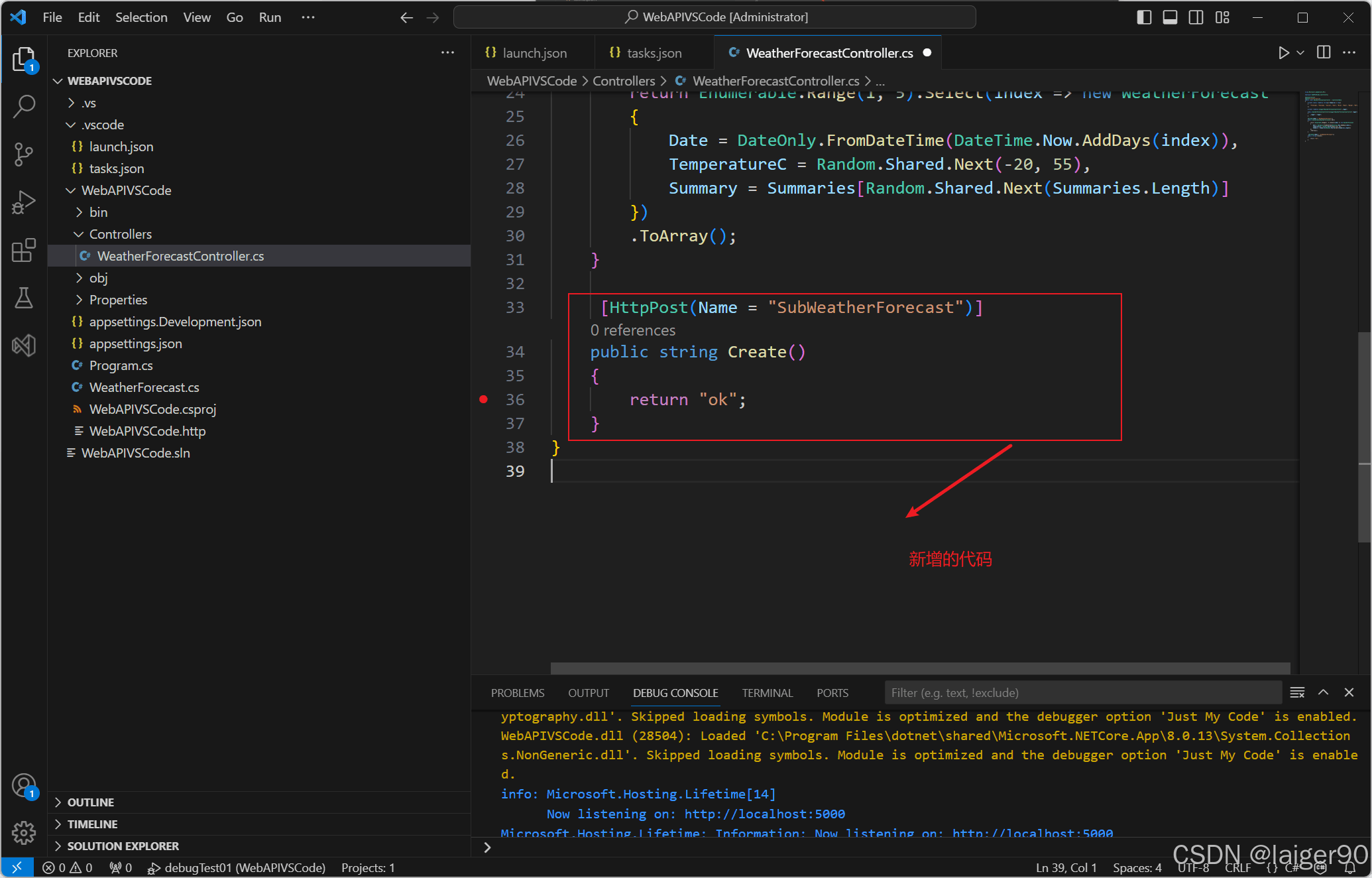This screenshot has width=1372, height=878.
Task: Toggle the breakpoint on line 36
Action: tap(484, 399)
